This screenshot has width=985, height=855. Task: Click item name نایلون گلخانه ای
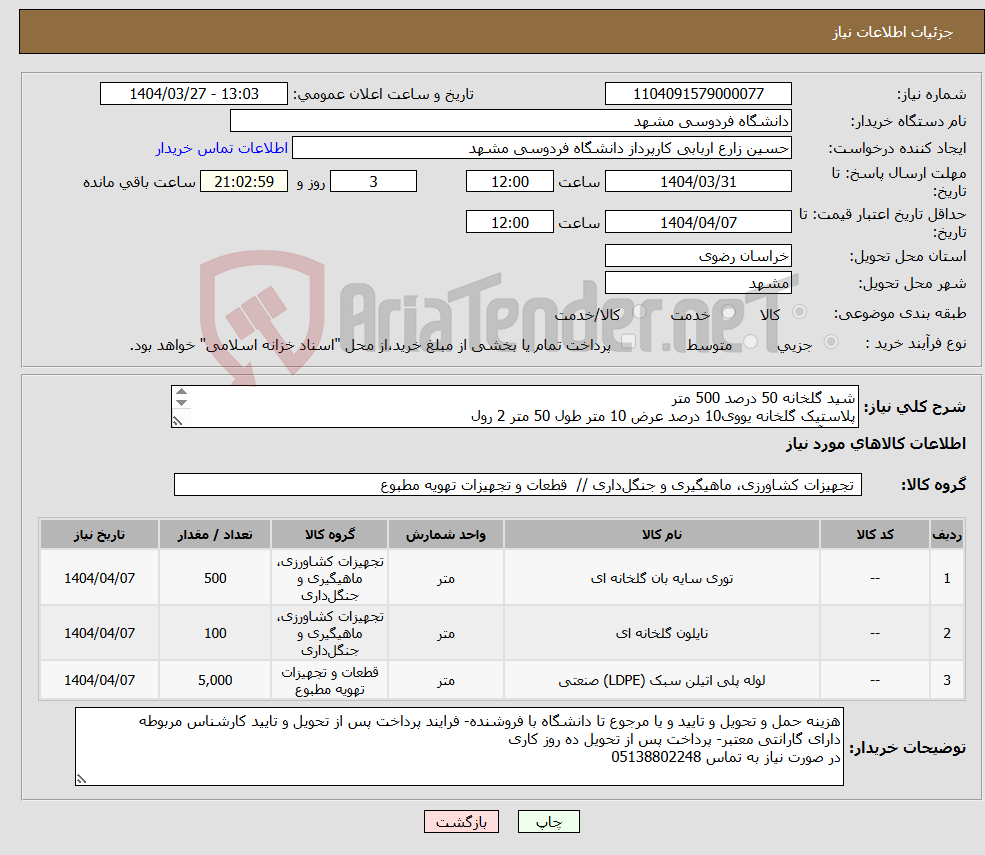coord(661,633)
